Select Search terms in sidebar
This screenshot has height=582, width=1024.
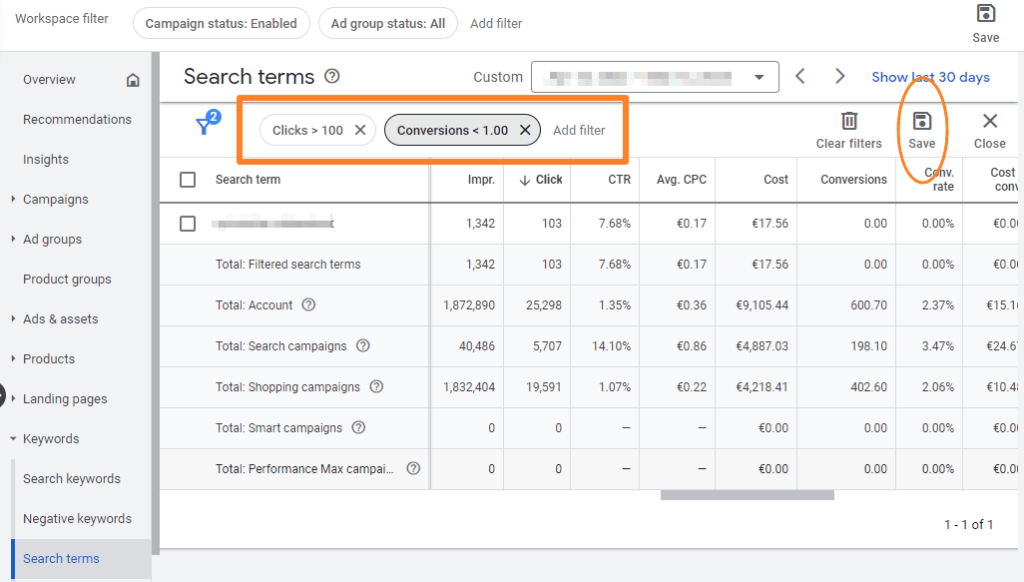tap(61, 558)
